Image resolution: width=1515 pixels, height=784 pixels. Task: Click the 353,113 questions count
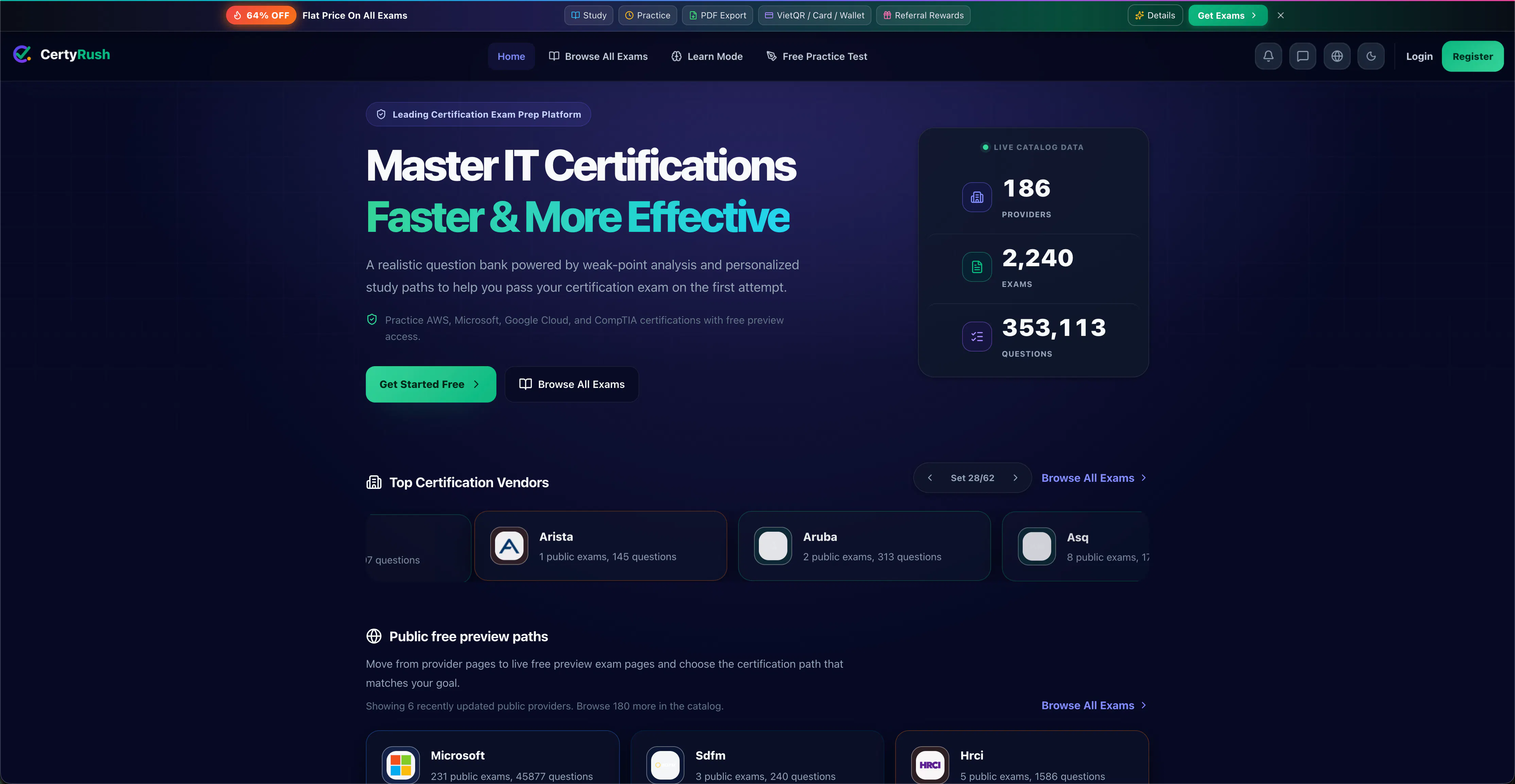1054,328
